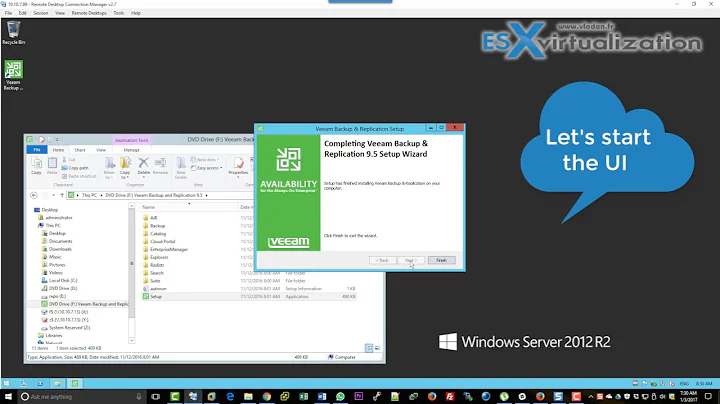Screen dimensions: 720x404
Task: Select Downloads in the navigation tree
Action: pos(60,249)
